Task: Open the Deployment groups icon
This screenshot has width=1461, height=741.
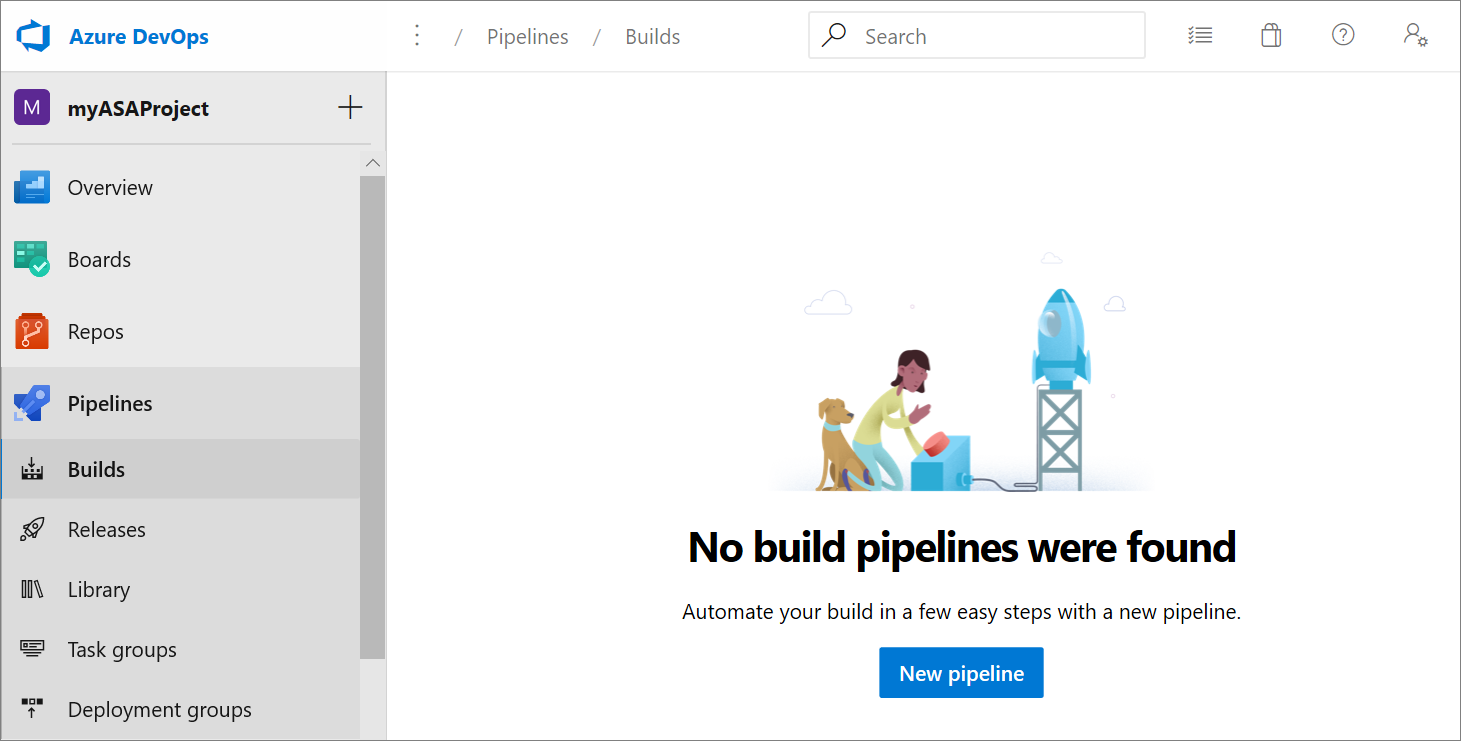Action: click(x=30, y=709)
